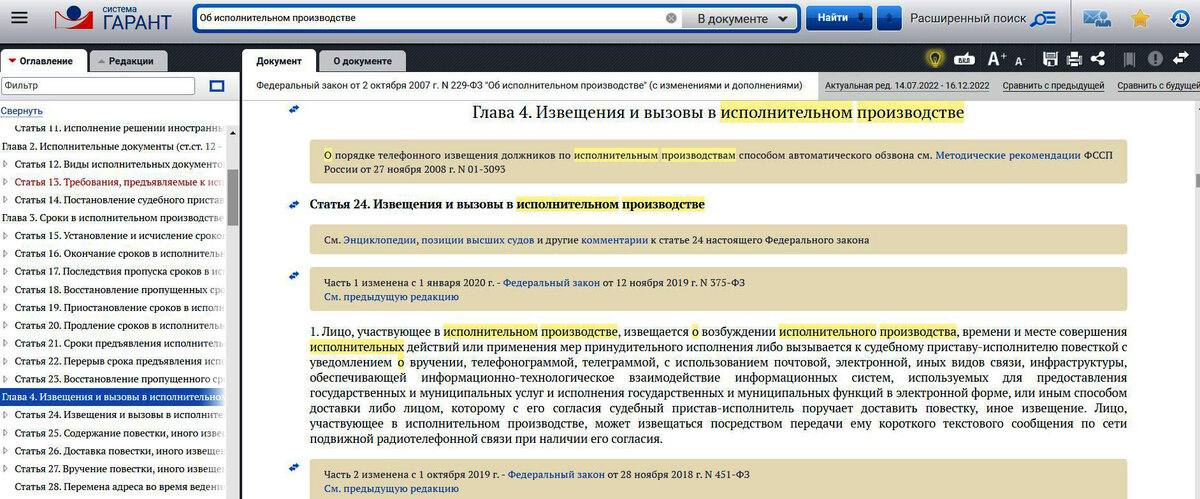Focus the search field with Об исполнительном производстве
The width and height of the screenshot is (1200, 499).
(x=430, y=18)
